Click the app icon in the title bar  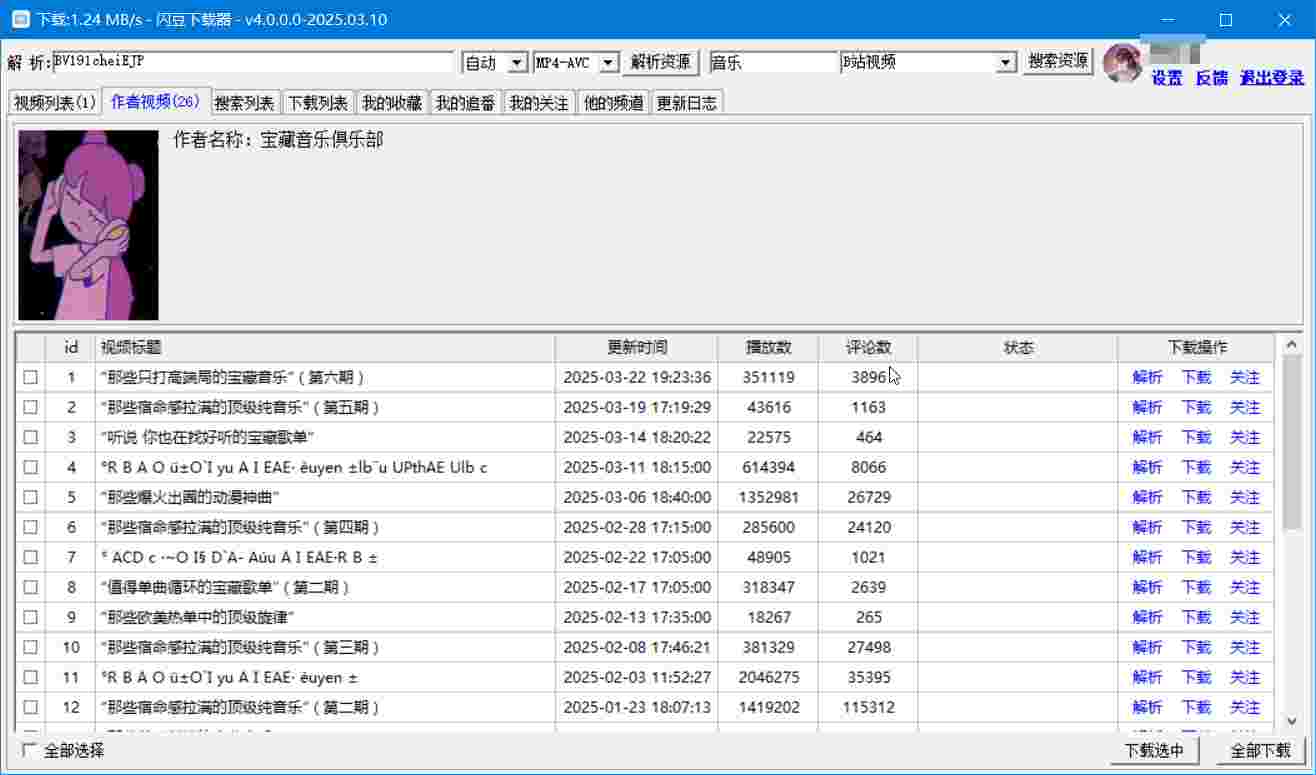(x=19, y=19)
